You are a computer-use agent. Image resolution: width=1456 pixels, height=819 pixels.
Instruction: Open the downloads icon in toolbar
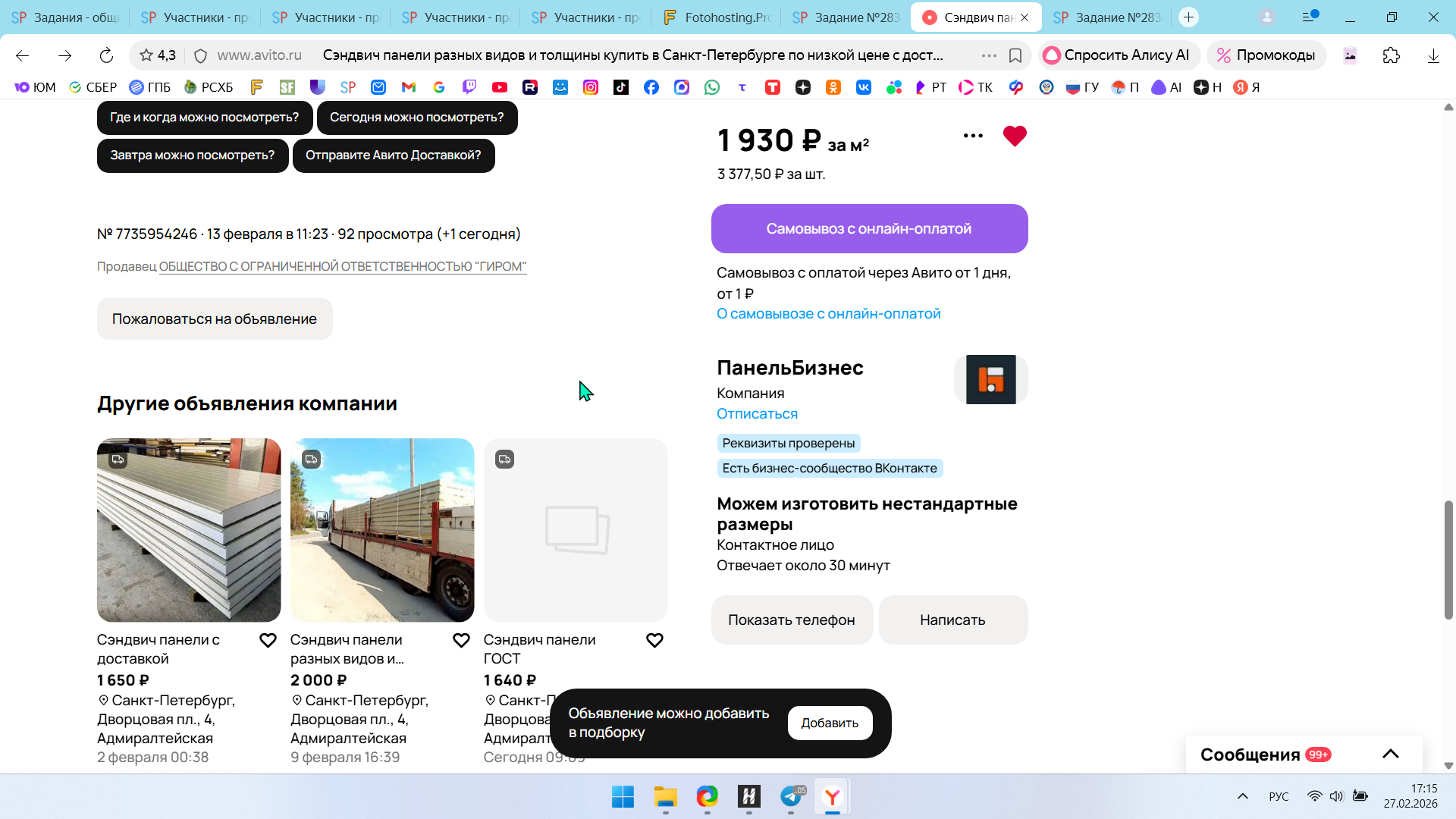(x=1432, y=55)
